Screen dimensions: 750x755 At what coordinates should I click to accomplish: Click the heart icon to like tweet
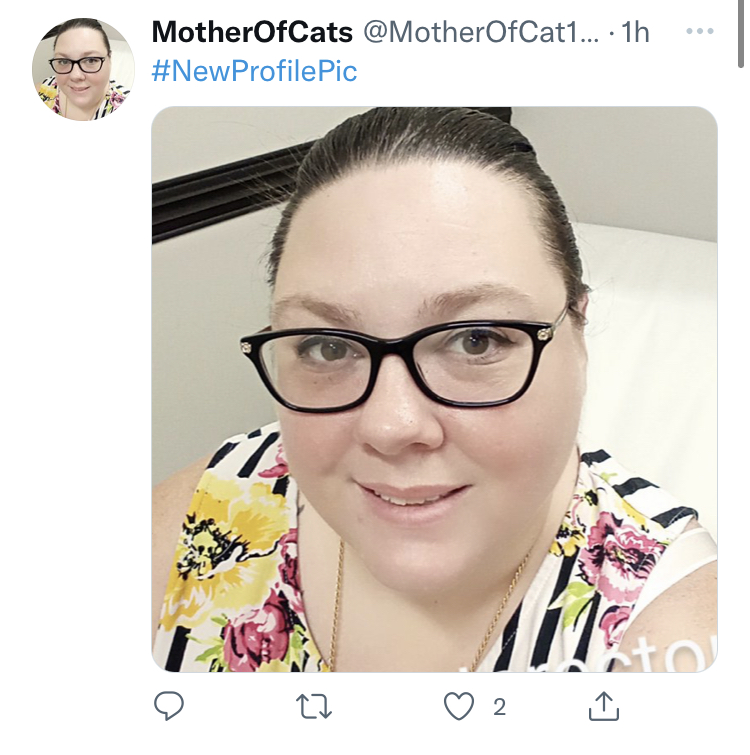[459, 706]
